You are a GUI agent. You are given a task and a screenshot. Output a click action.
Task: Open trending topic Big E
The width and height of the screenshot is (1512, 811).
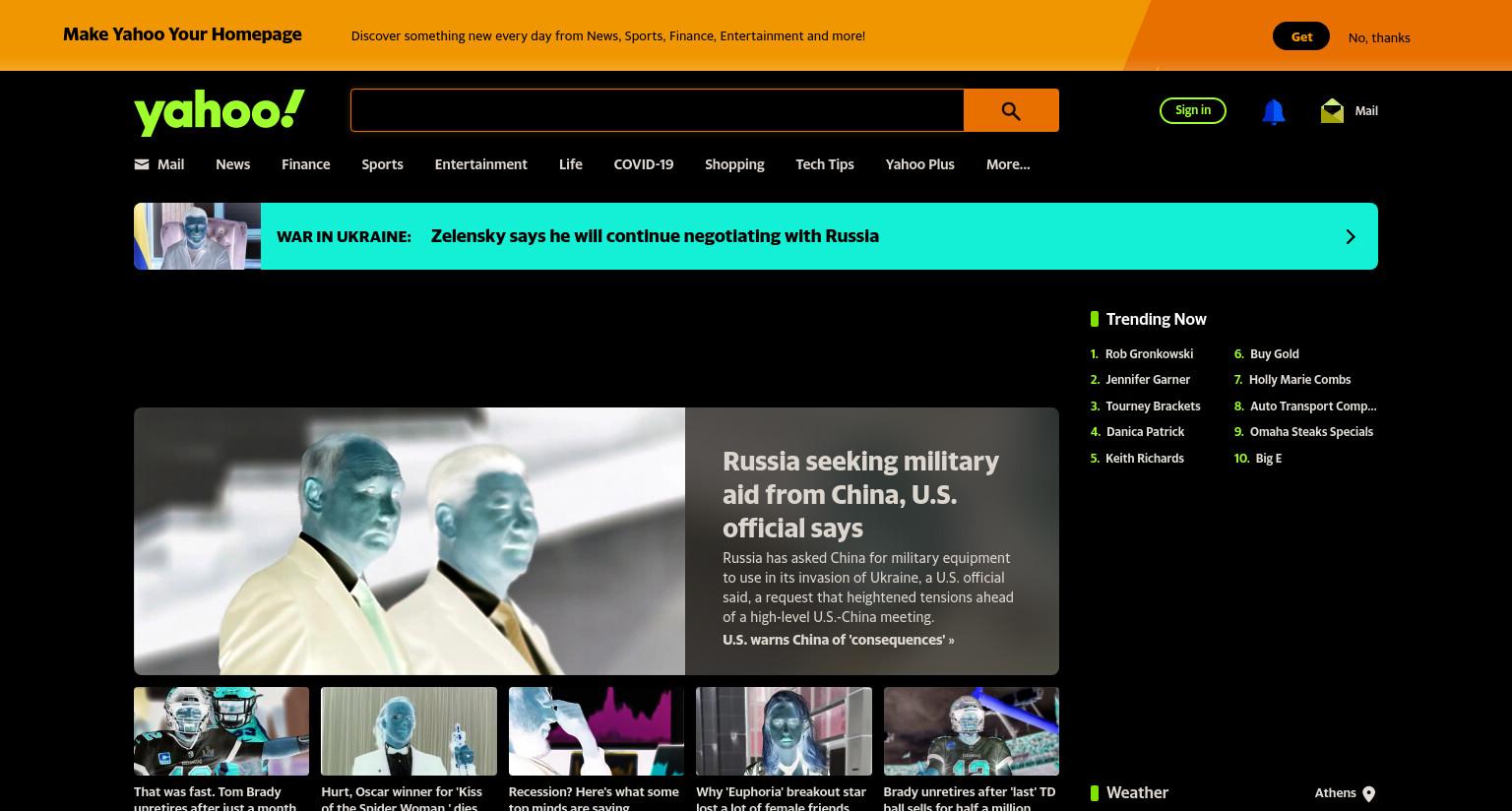(x=1269, y=459)
